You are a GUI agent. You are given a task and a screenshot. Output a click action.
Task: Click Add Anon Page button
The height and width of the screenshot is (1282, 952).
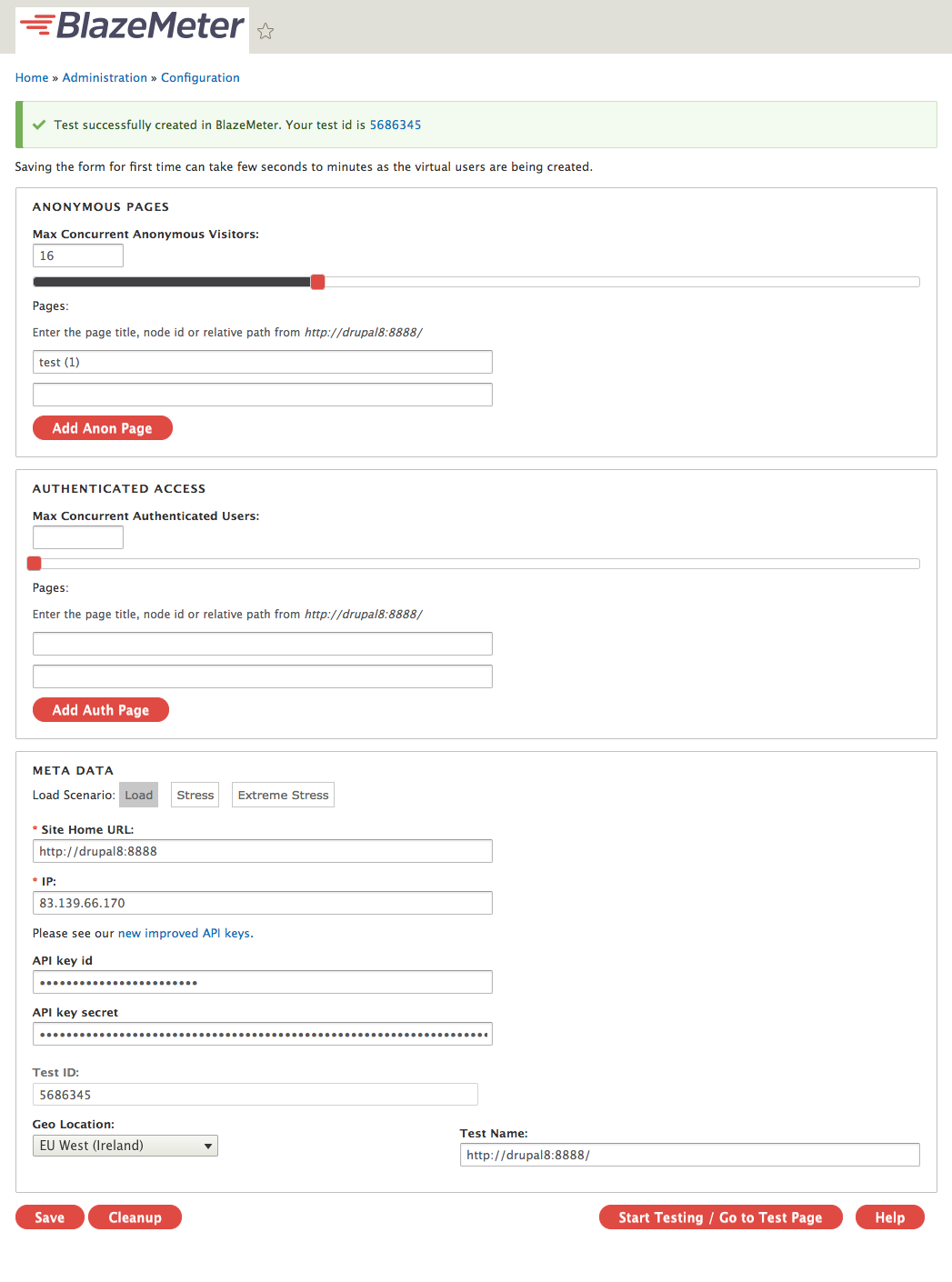(103, 428)
